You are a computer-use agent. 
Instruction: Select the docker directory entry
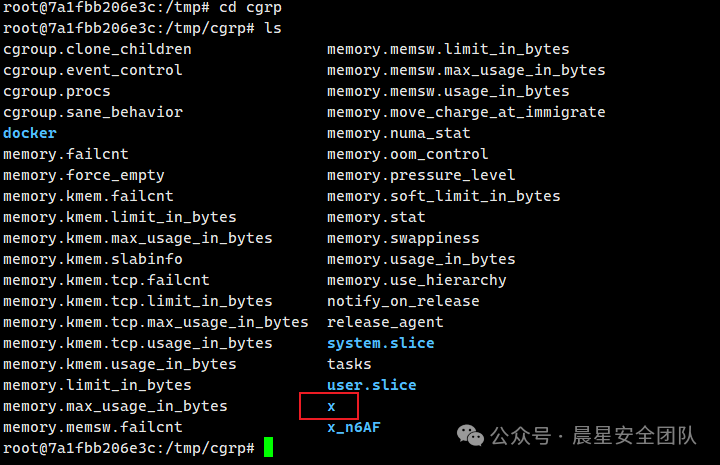[x=30, y=133]
